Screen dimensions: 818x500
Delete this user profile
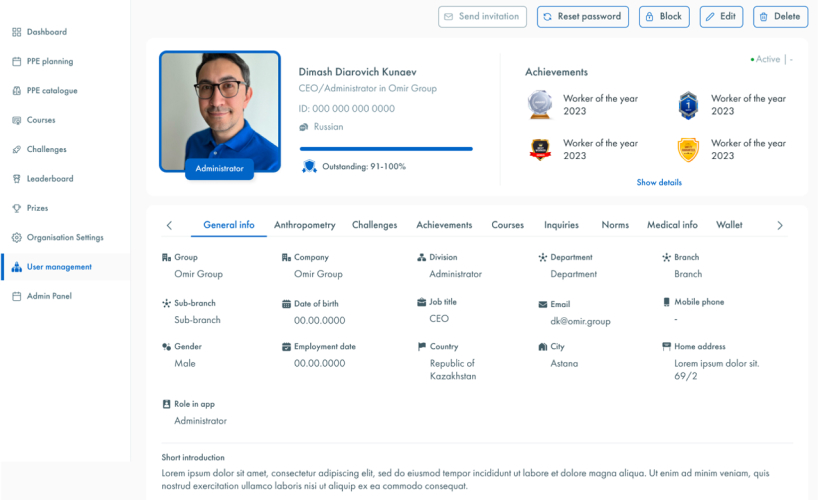(780, 17)
